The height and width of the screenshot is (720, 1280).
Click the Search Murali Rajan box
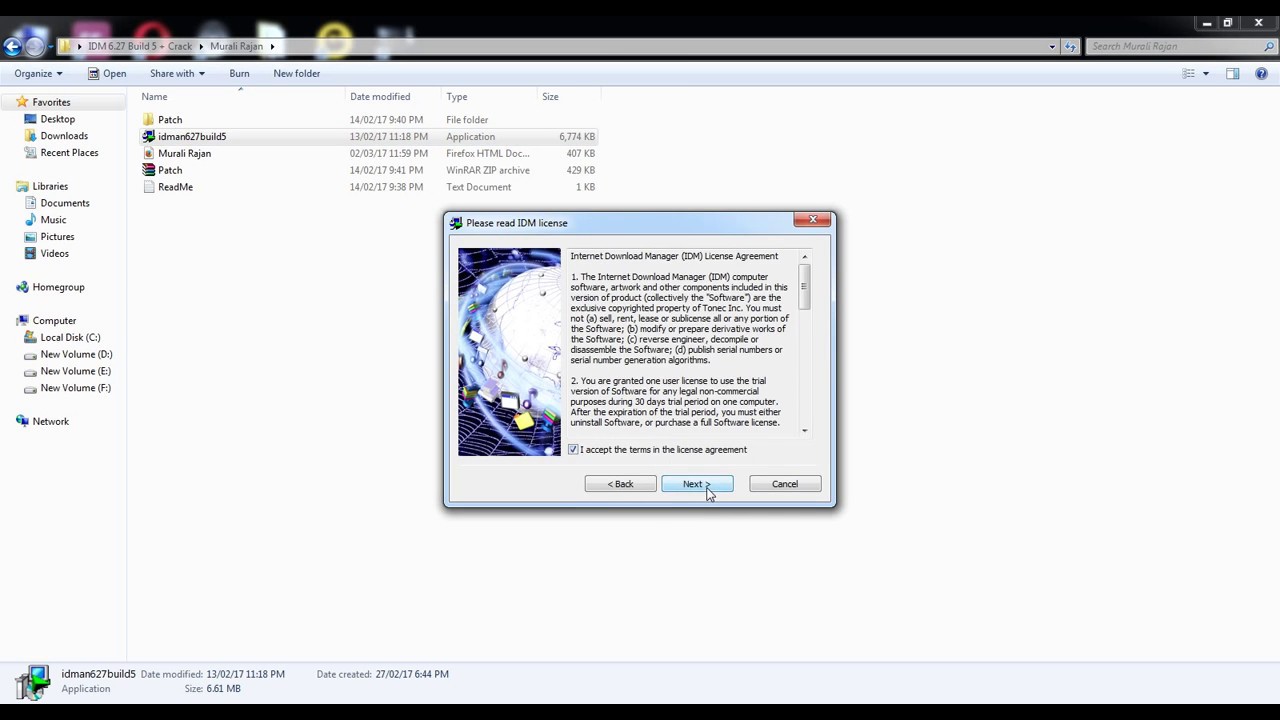pos(1178,46)
